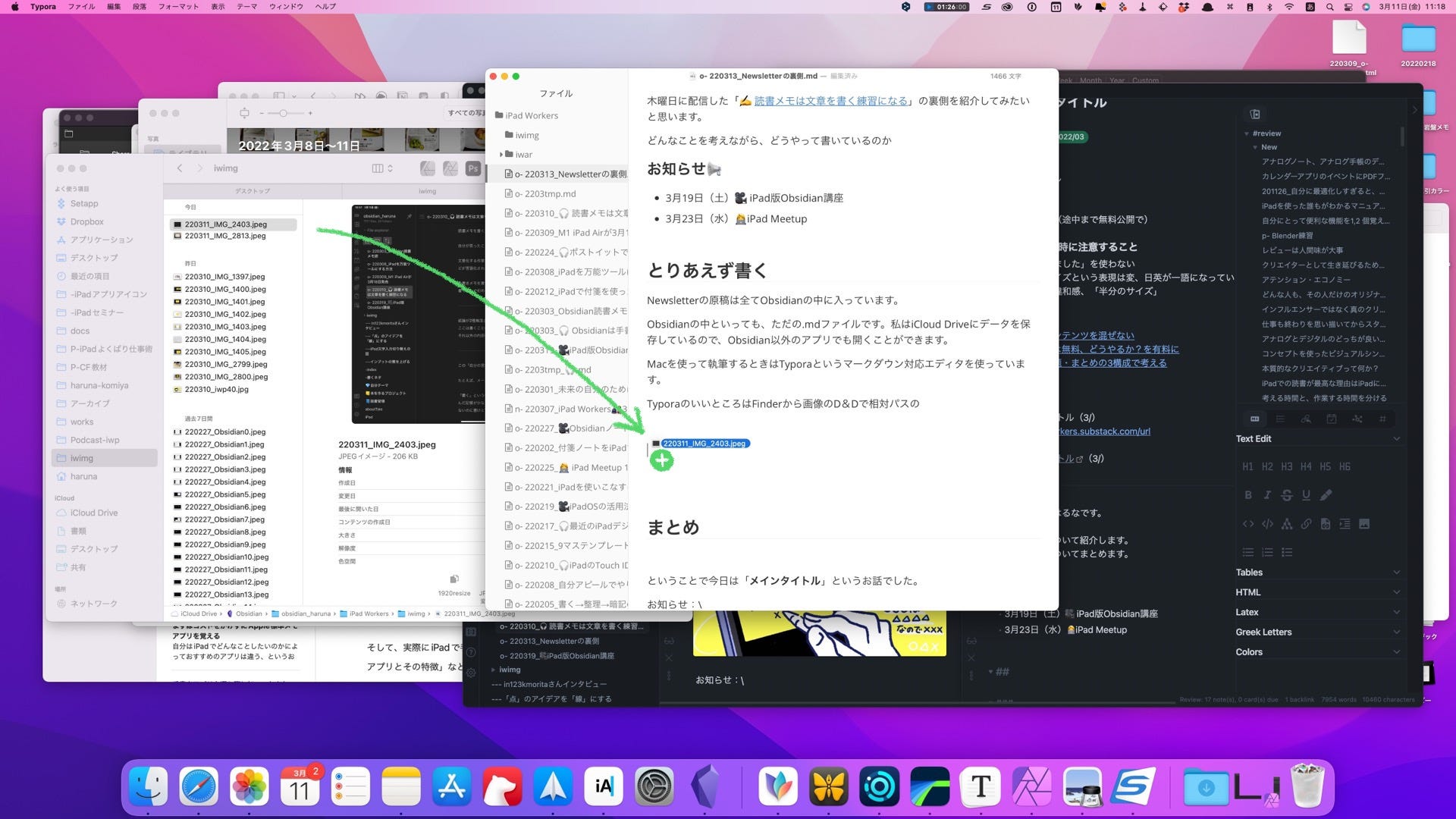Adjust Photos window zoom slider
This screenshot has width=1456, height=819.
coord(282,113)
